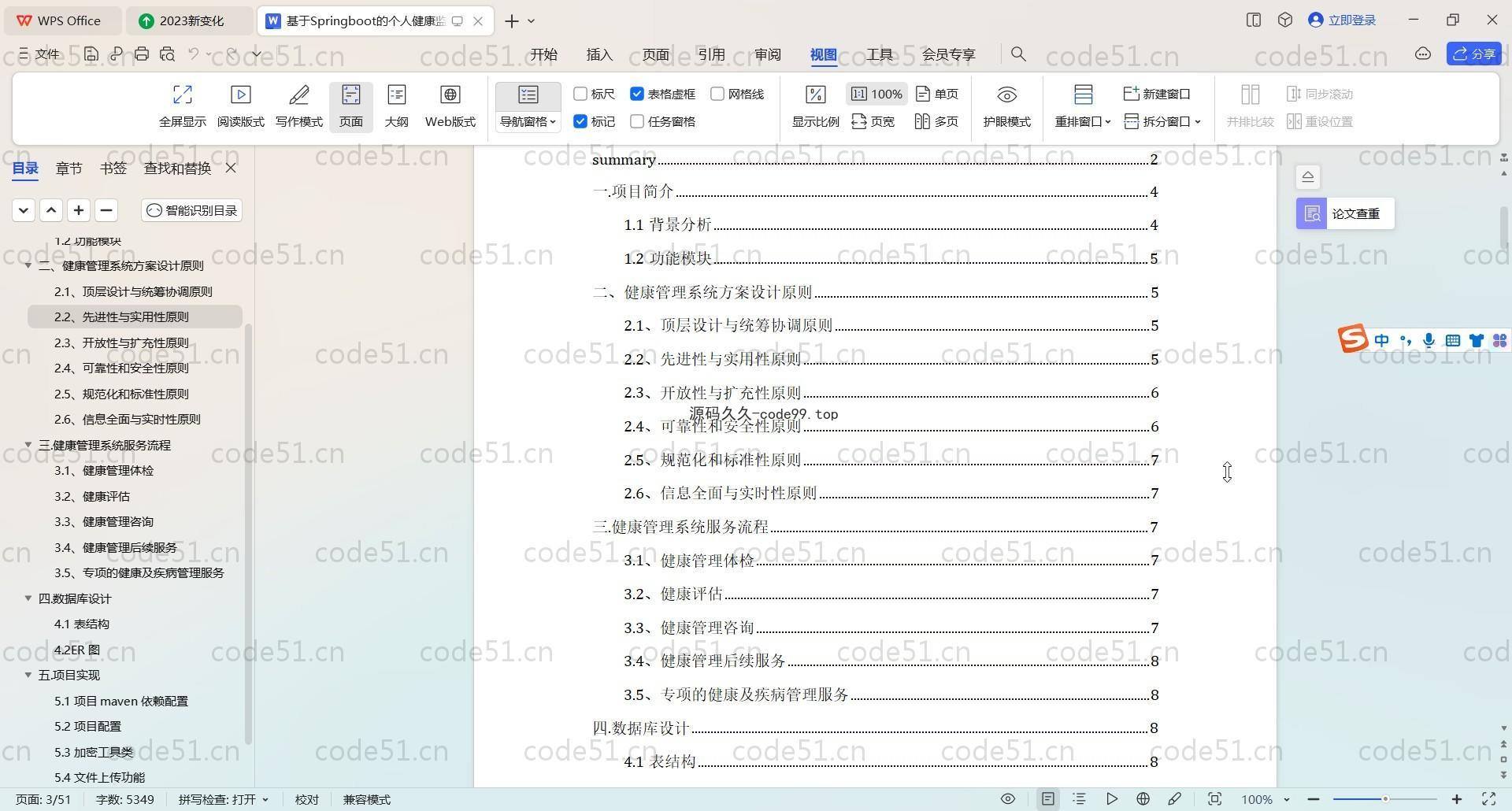Switch to the Insert ribbon tab

tap(599, 54)
